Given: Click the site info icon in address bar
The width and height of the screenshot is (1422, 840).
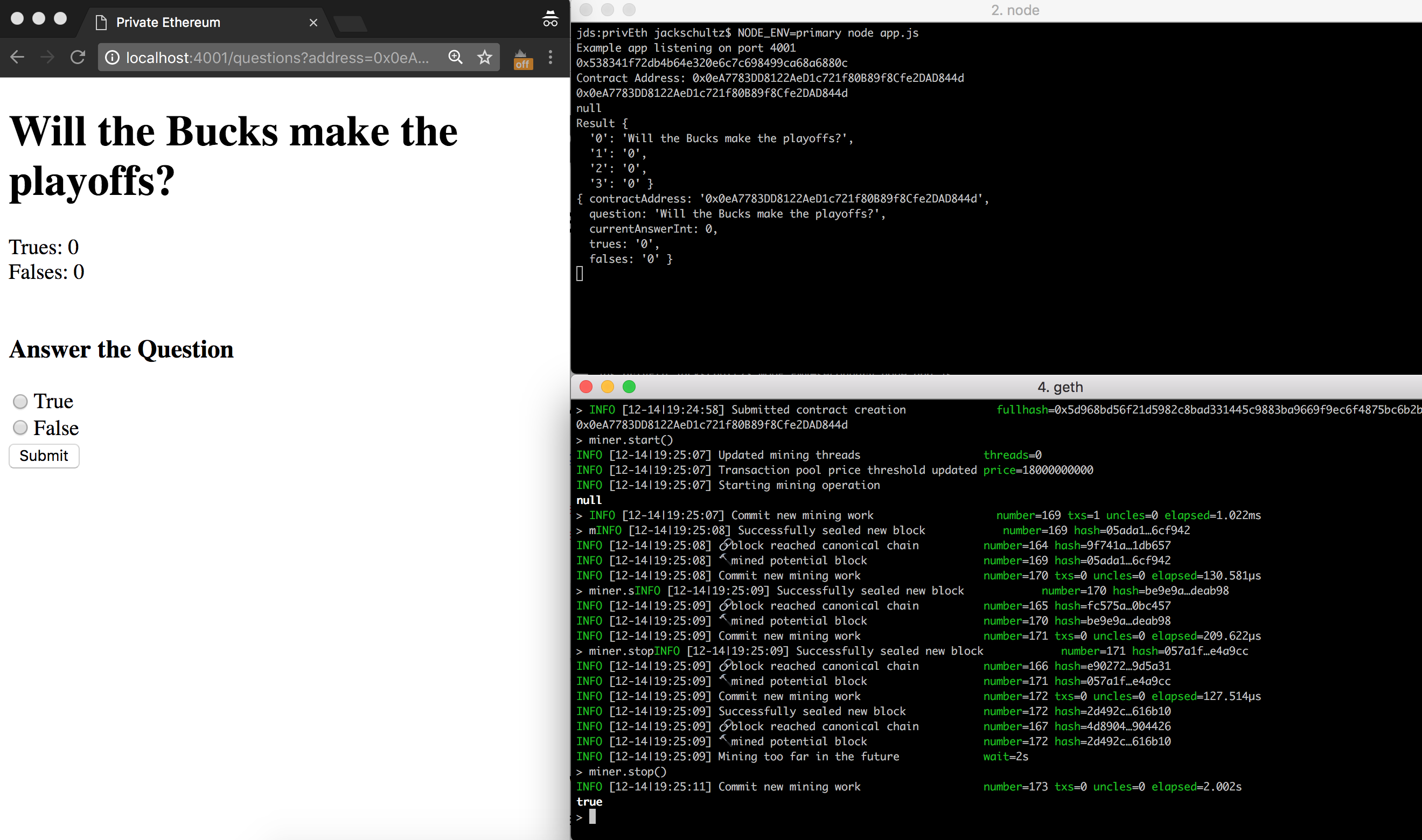Looking at the screenshot, I should (x=112, y=58).
